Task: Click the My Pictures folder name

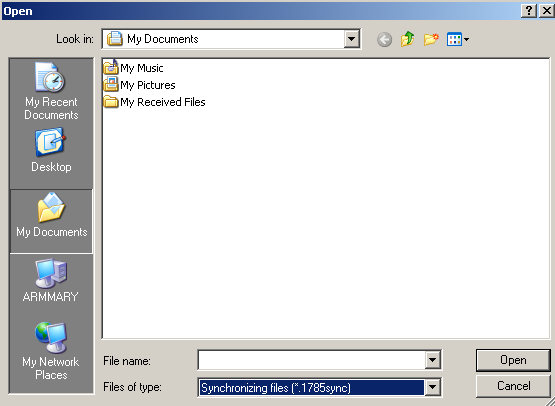Action: coord(148,85)
